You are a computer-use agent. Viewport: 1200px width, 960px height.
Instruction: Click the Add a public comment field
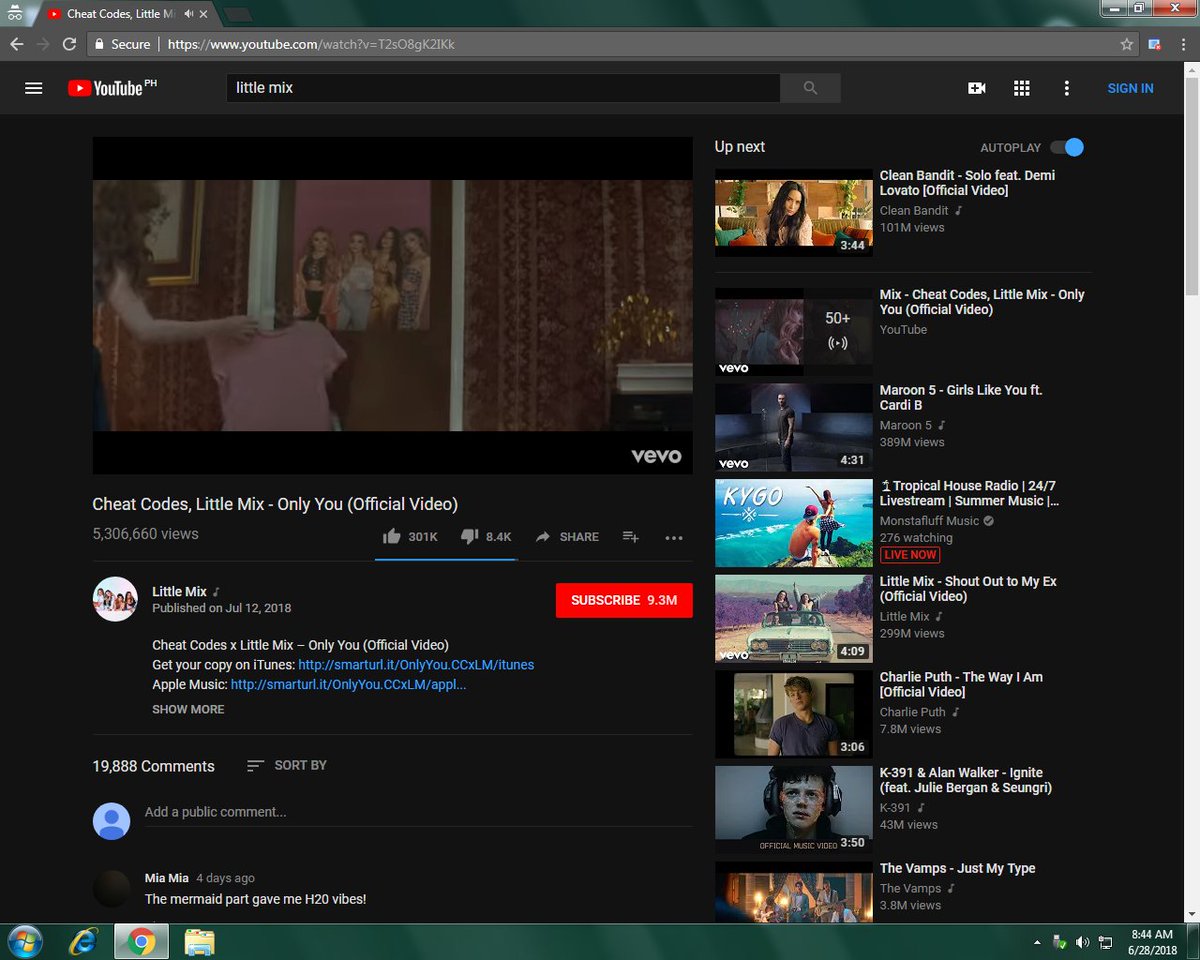418,812
